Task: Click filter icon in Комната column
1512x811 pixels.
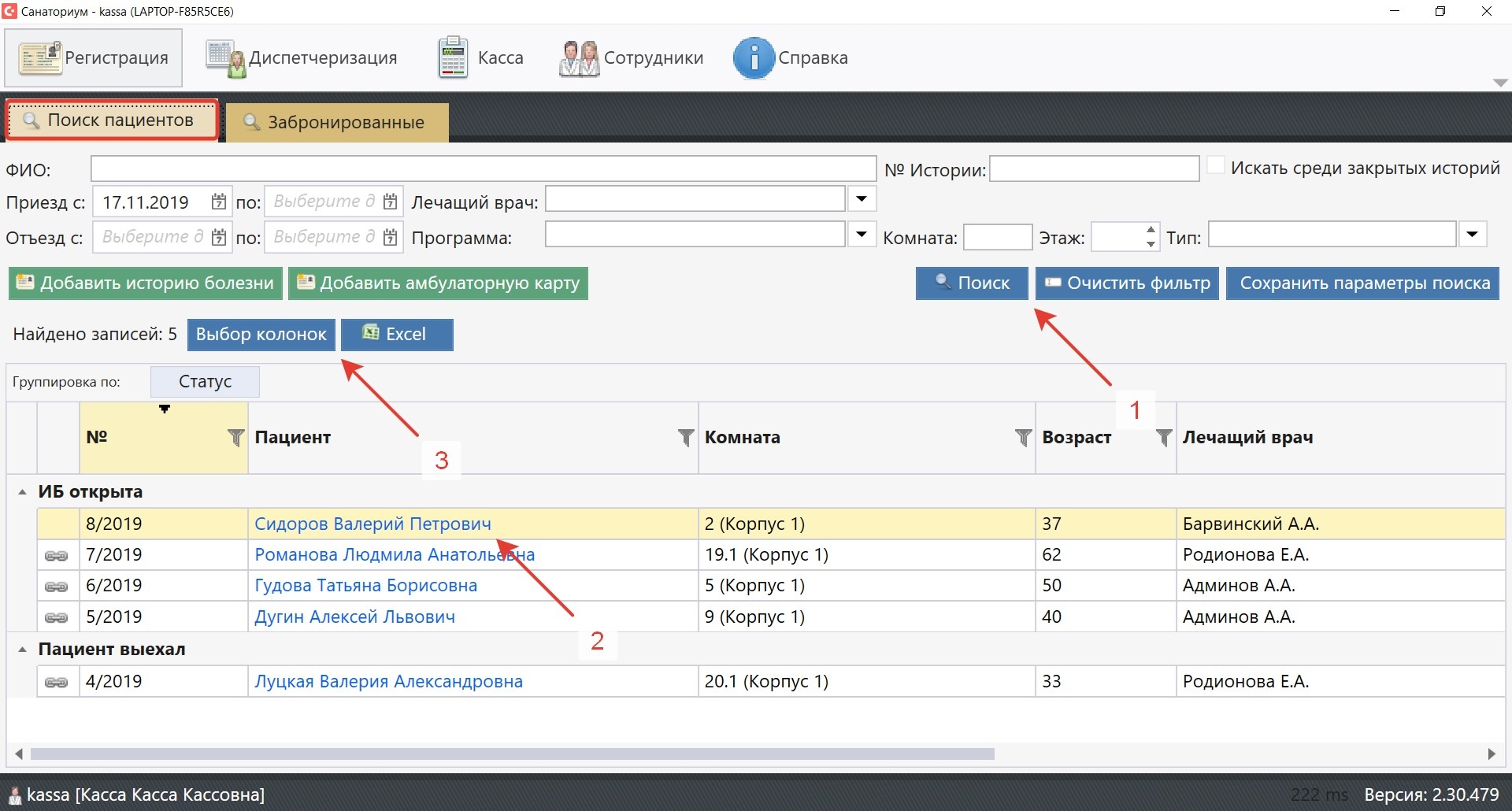Action: 1023,438
